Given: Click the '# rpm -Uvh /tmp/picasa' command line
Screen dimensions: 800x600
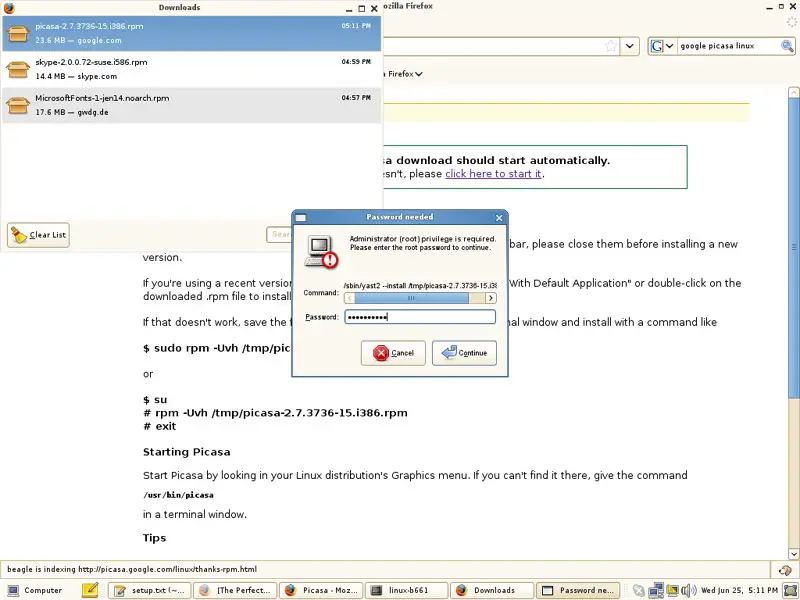Looking at the screenshot, I should coord(275,413).
